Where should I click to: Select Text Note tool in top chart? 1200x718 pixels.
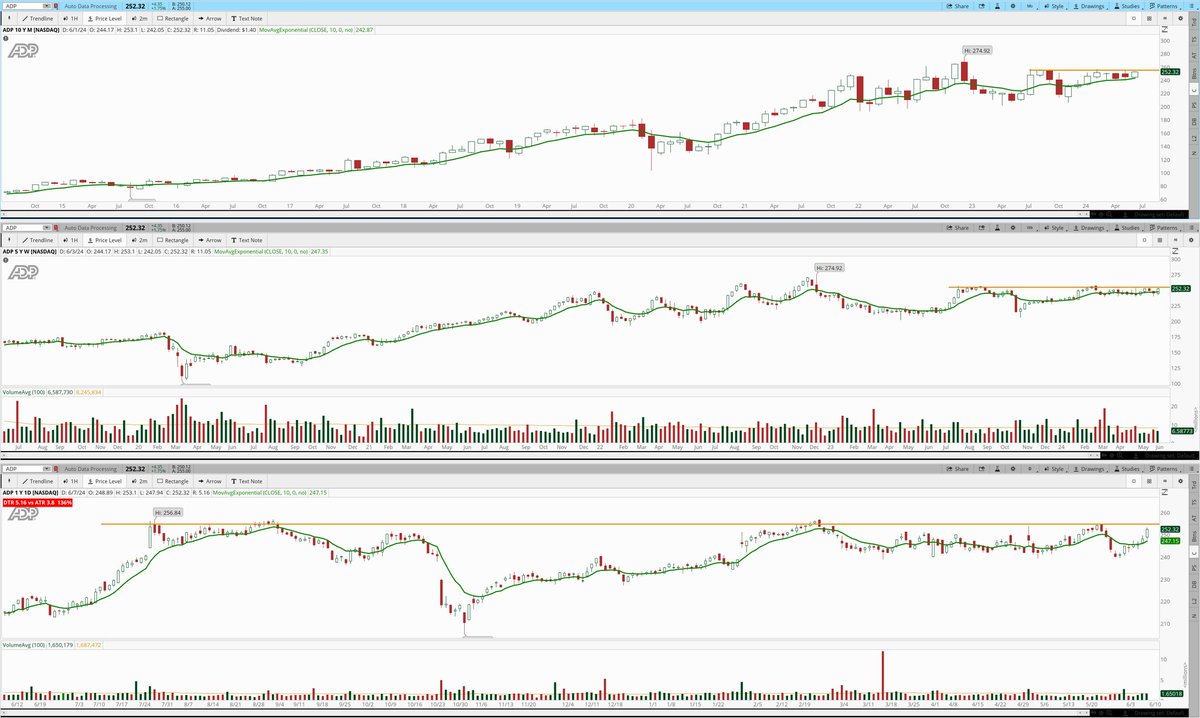click(x=246, y=18)
